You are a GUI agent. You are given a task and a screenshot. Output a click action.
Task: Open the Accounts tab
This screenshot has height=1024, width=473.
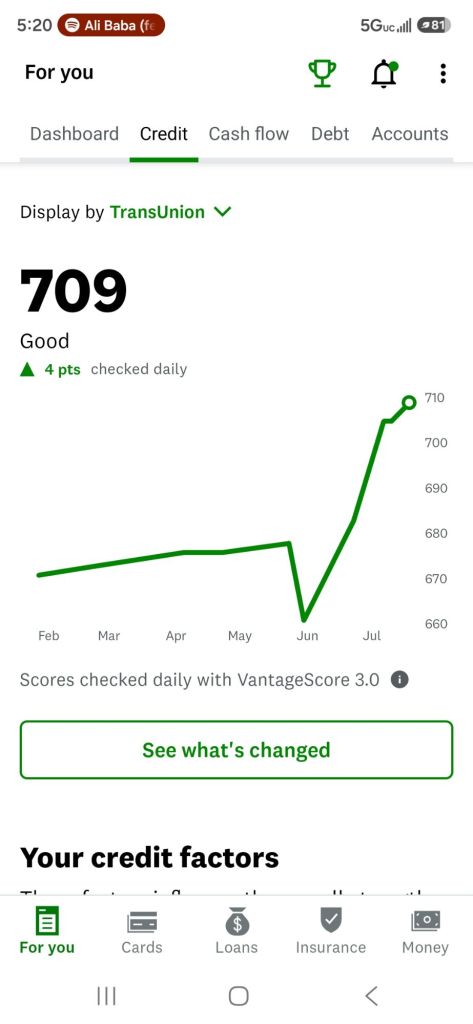410,134
